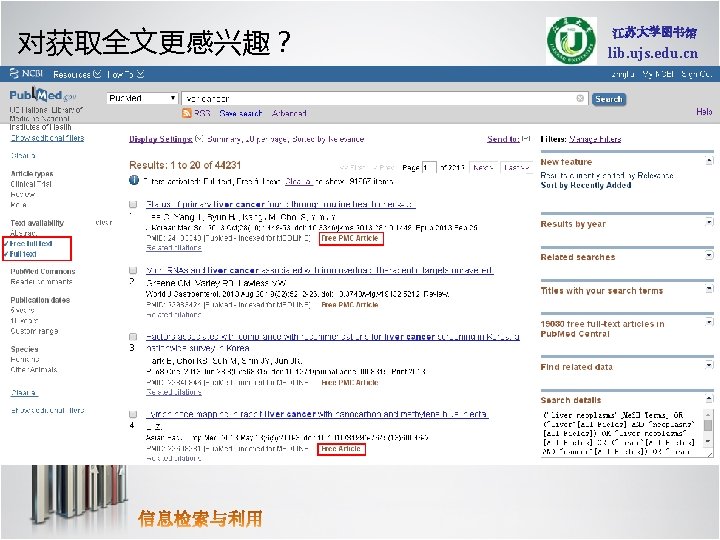This screenshot has height=540, width=720.
Task: Jump to the Last results page
Action: tap(516, 168)
